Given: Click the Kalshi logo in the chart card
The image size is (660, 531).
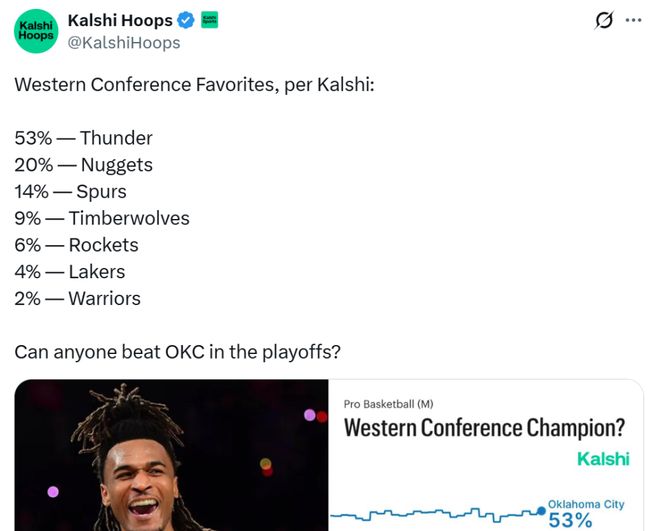Looking at the screenshot, I should coord(603,459).
